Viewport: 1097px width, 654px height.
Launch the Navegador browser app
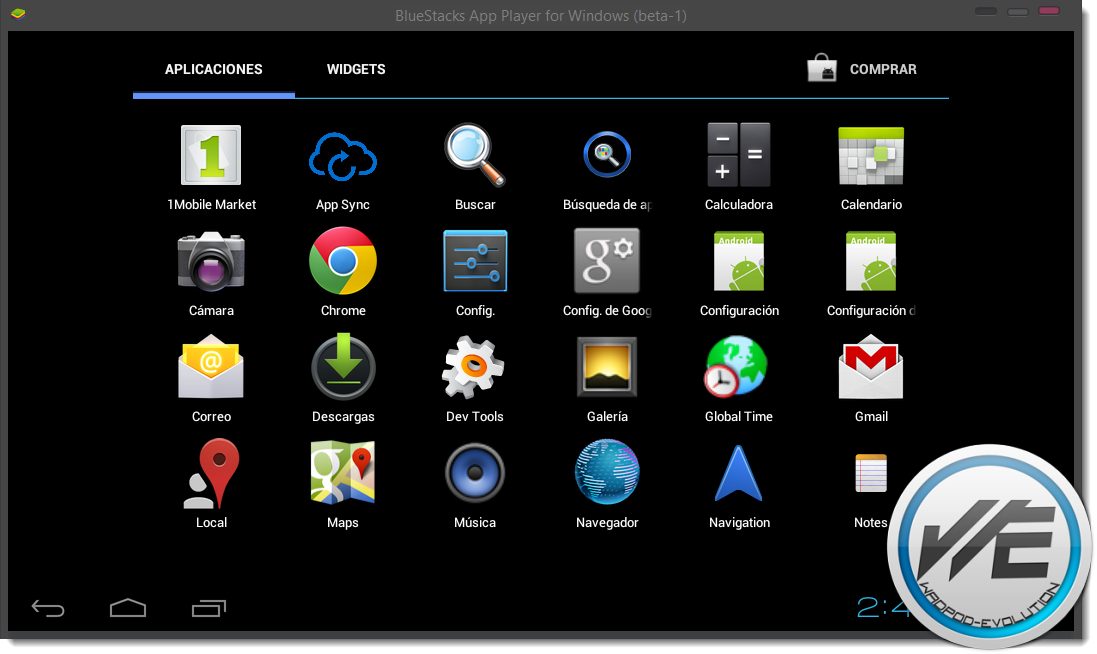point(607,472)
